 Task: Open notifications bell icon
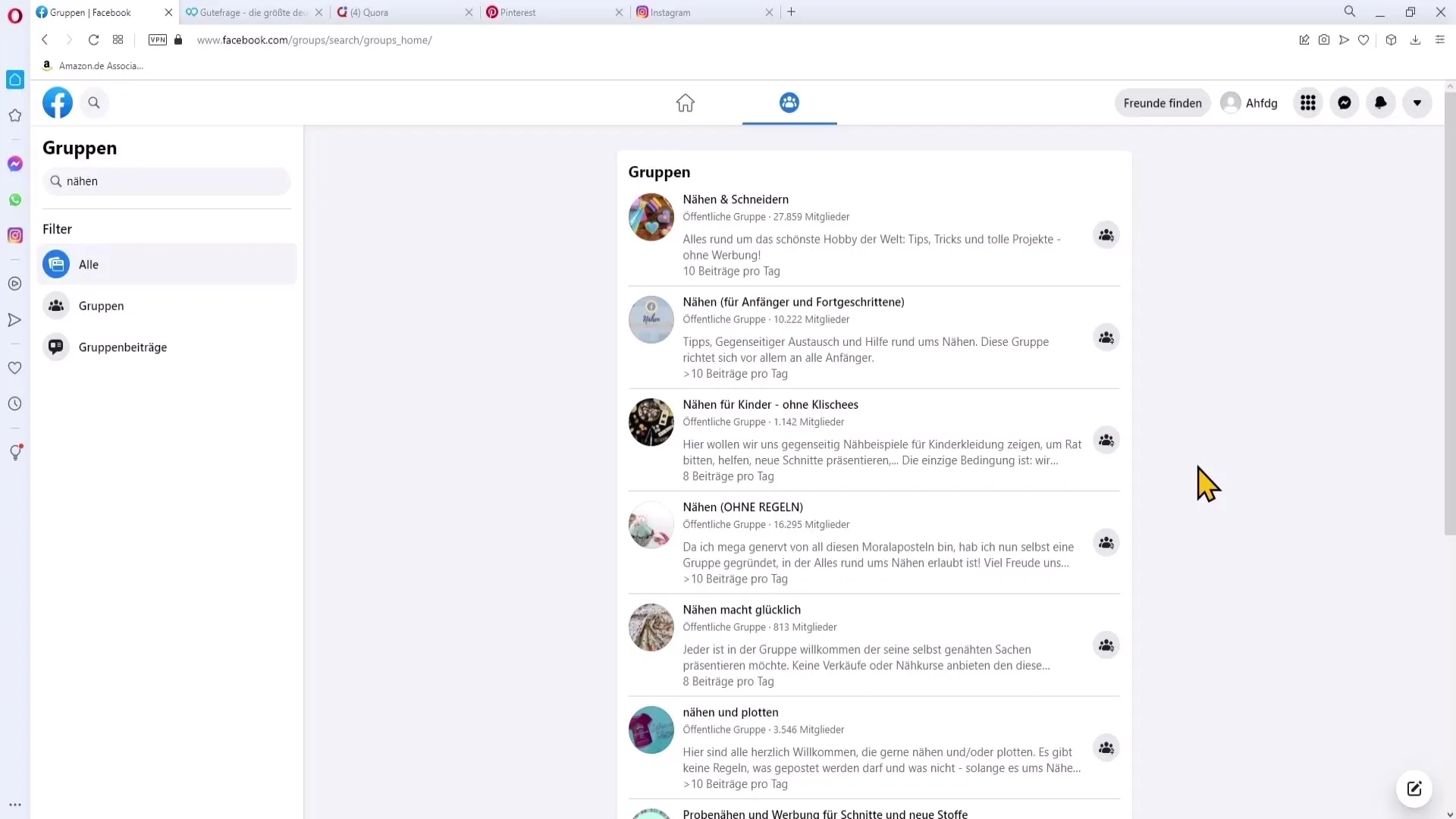(1381, 102)
